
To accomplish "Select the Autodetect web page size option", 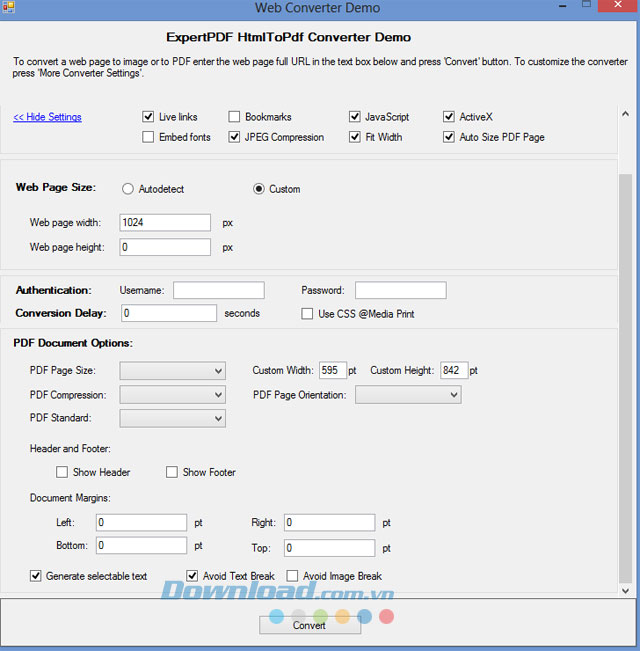I will click(x=128, y=189).
